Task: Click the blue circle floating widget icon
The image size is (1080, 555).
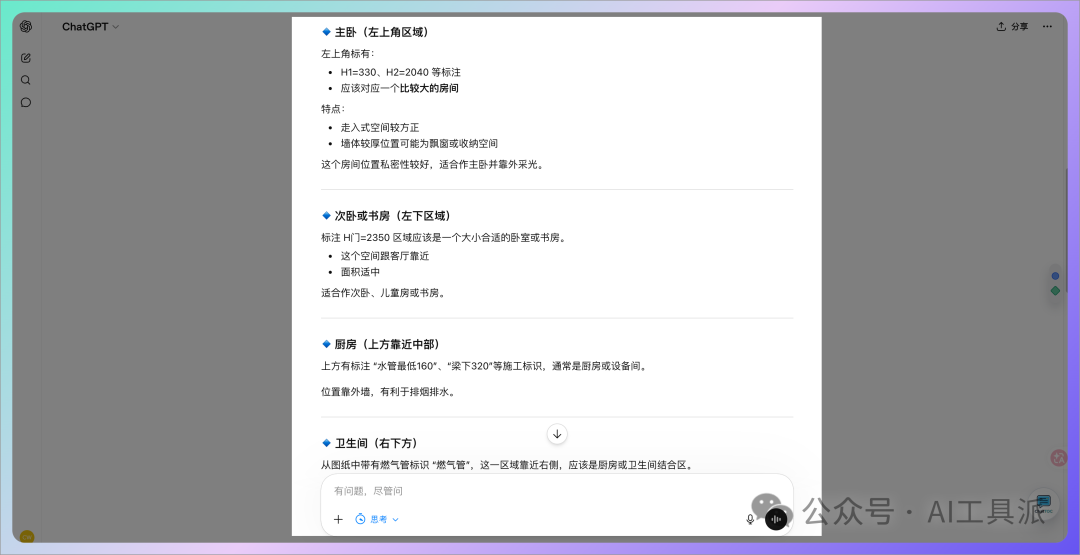Action: pos(1055,276)
